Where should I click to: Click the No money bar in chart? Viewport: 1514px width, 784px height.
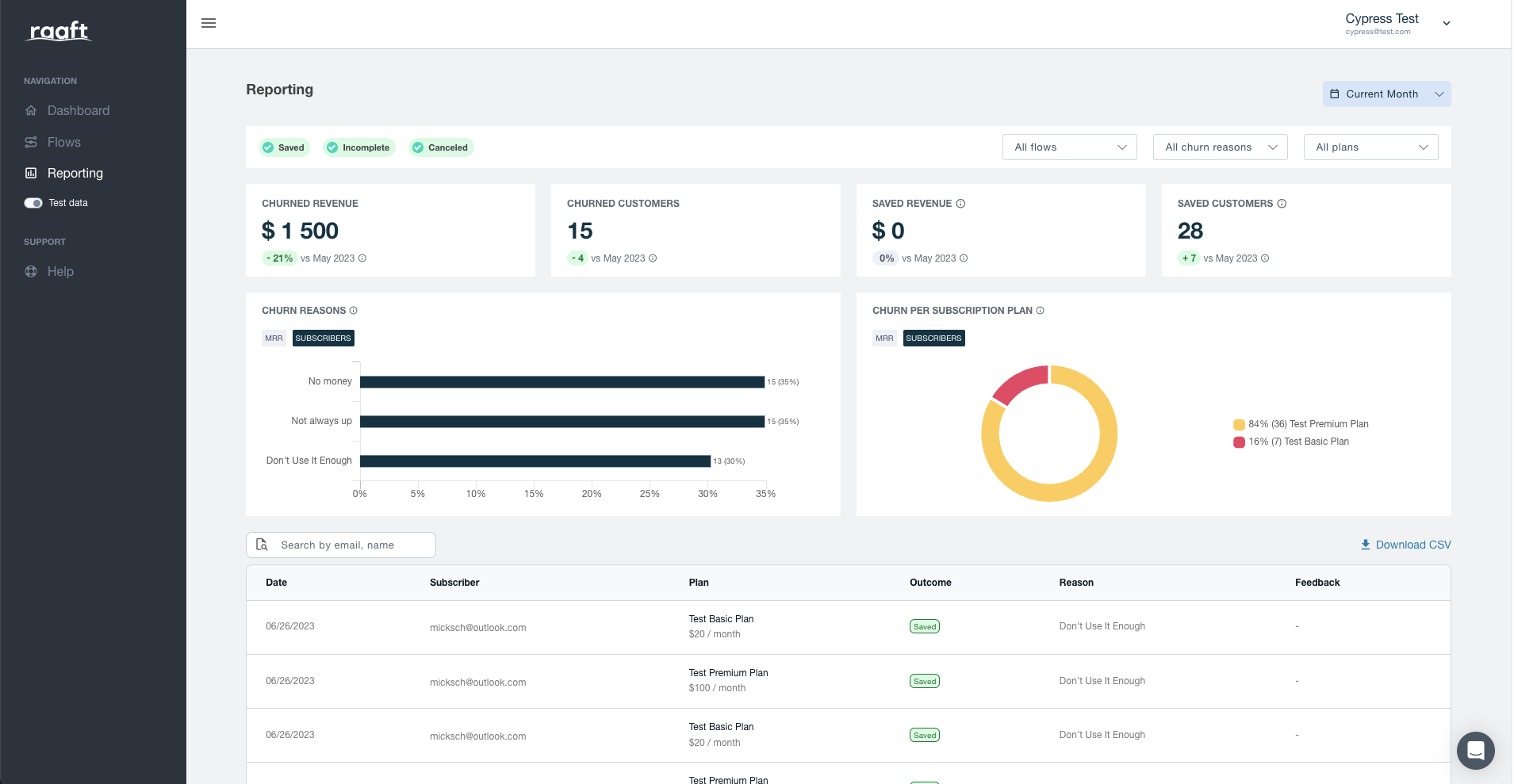(x=562, y=382)
